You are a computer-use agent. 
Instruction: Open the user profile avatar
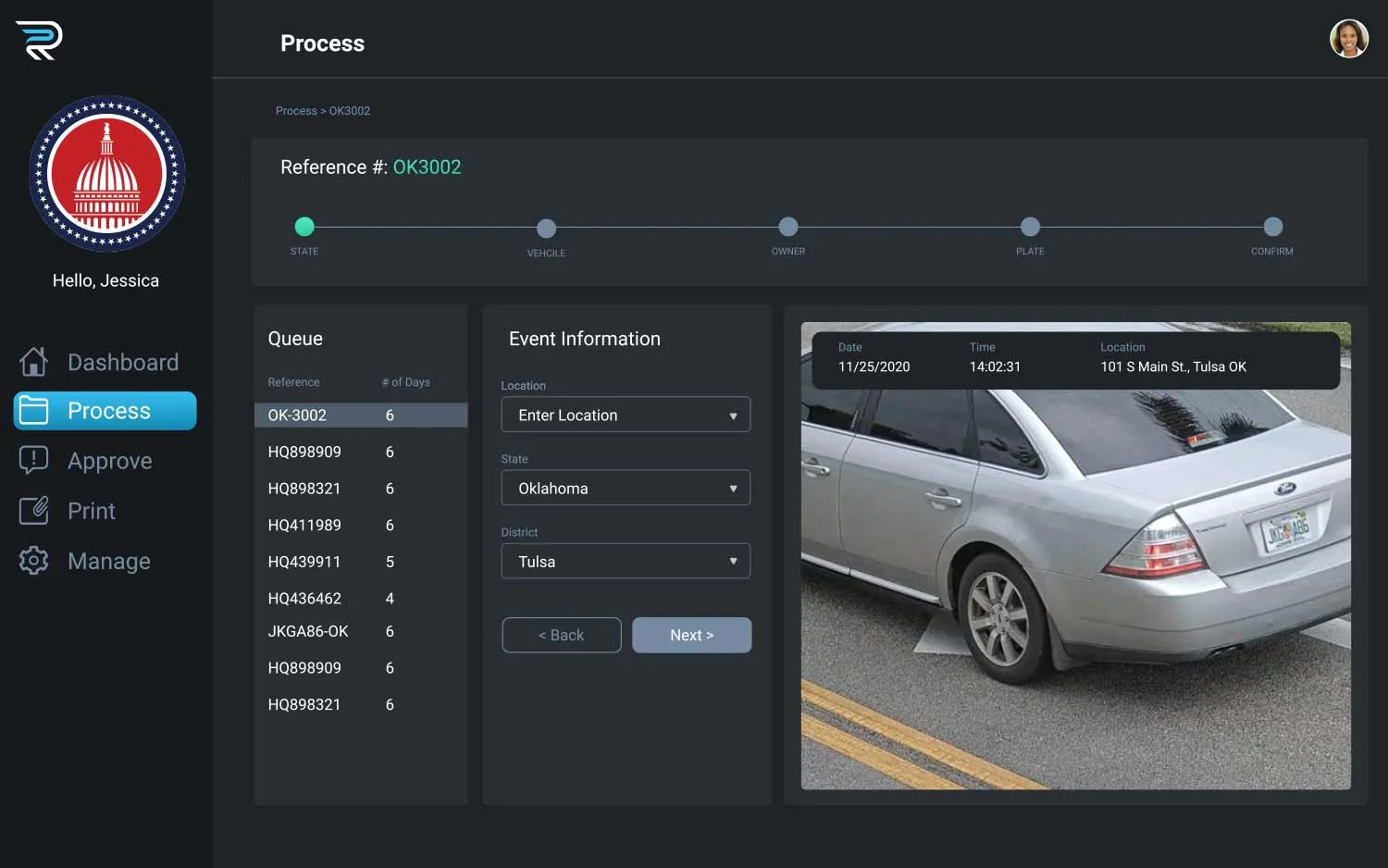pyautogui.click(x=1348, y=39)
